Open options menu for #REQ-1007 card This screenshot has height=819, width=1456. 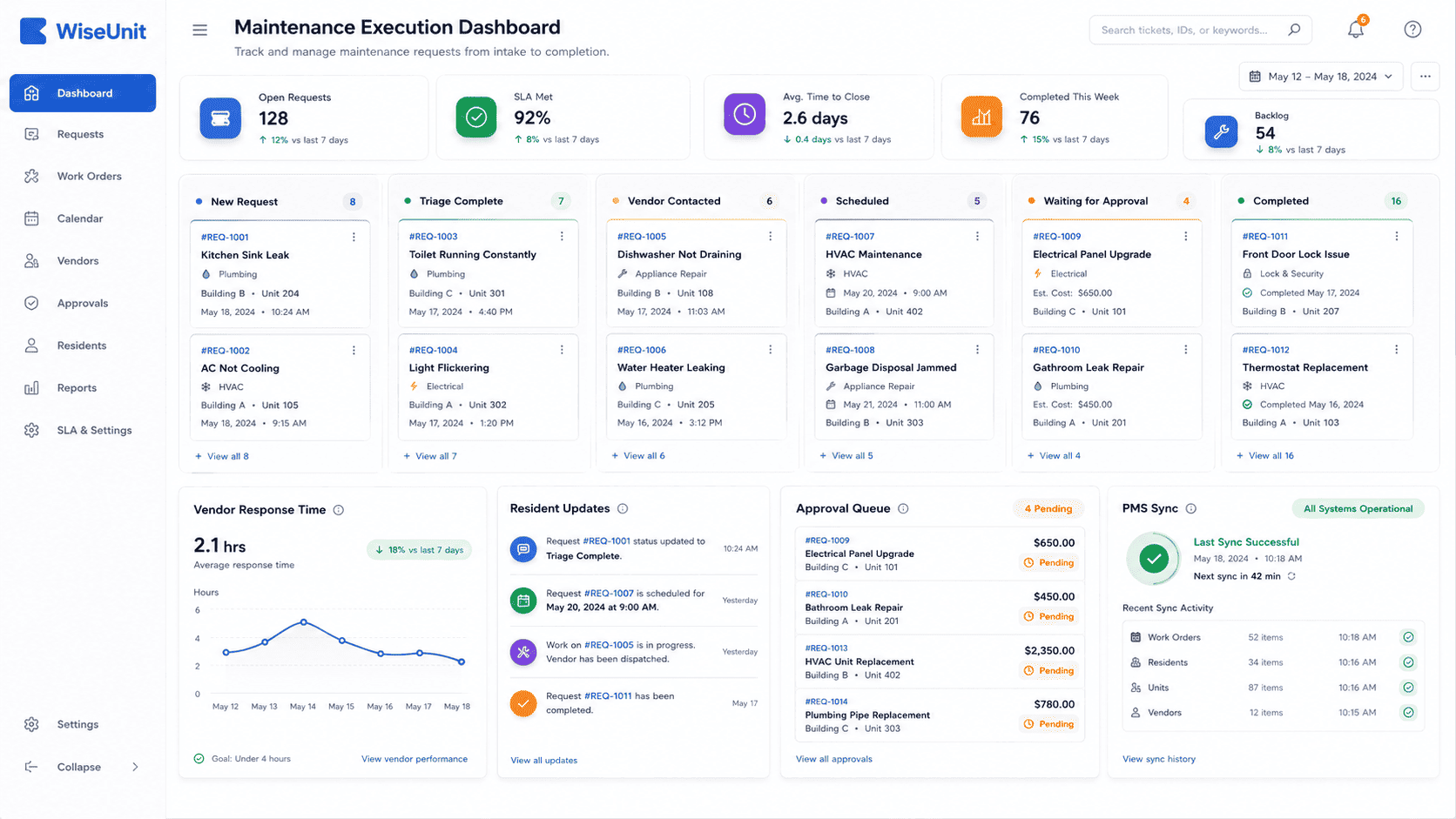[977, 236]
